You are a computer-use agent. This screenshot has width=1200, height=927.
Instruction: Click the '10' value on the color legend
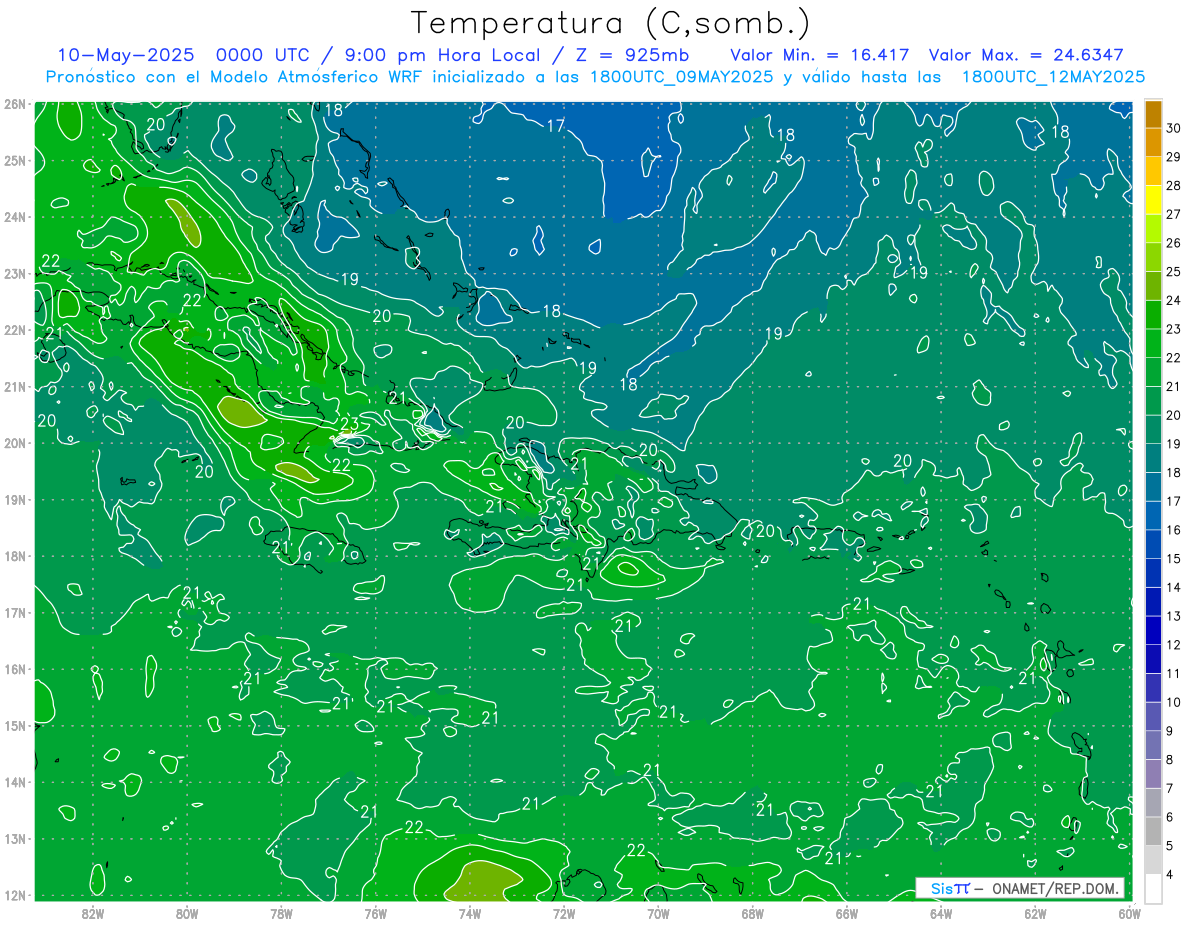[x=1174, y=702]
